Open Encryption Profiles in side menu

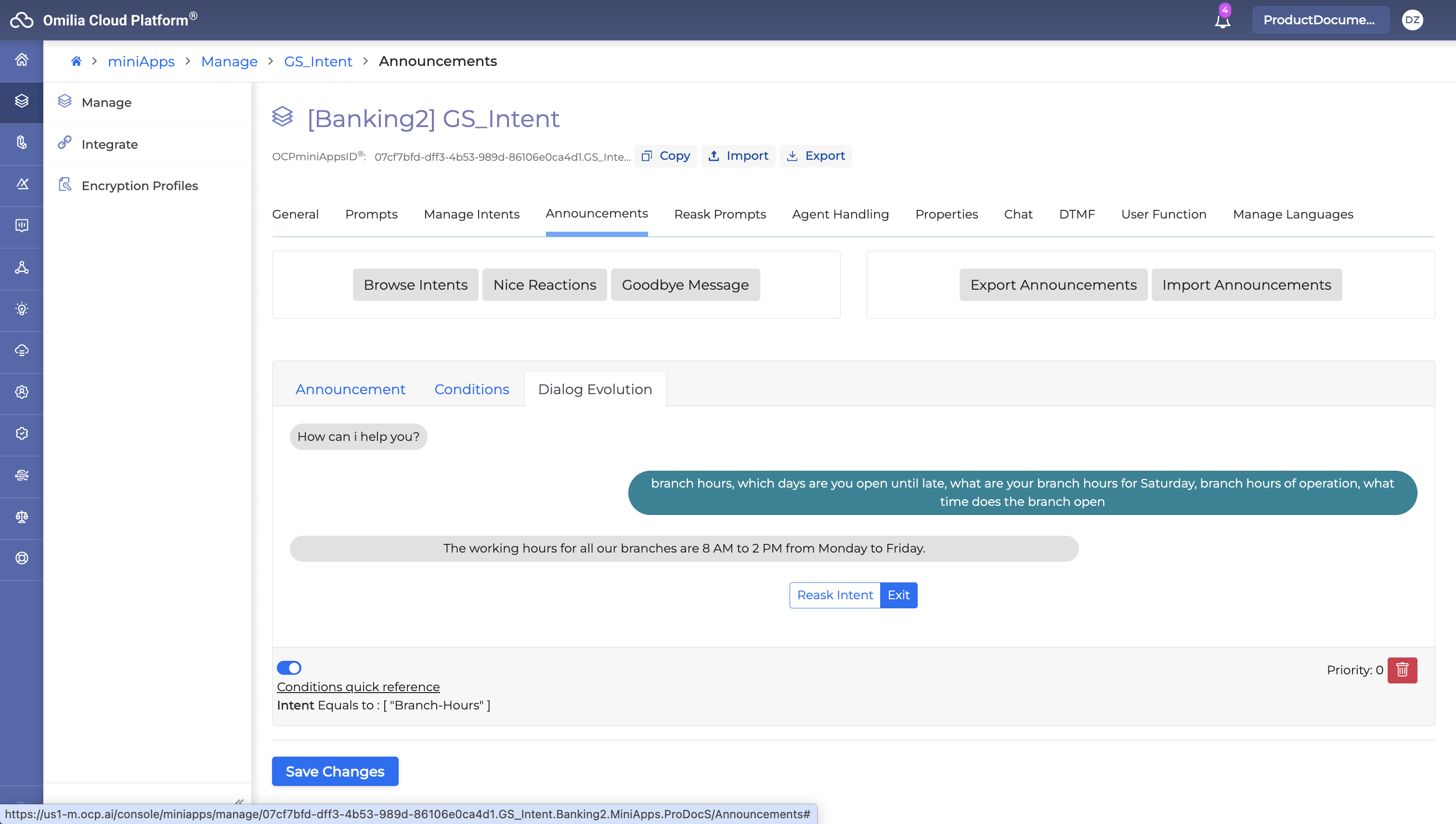point(139,186)
